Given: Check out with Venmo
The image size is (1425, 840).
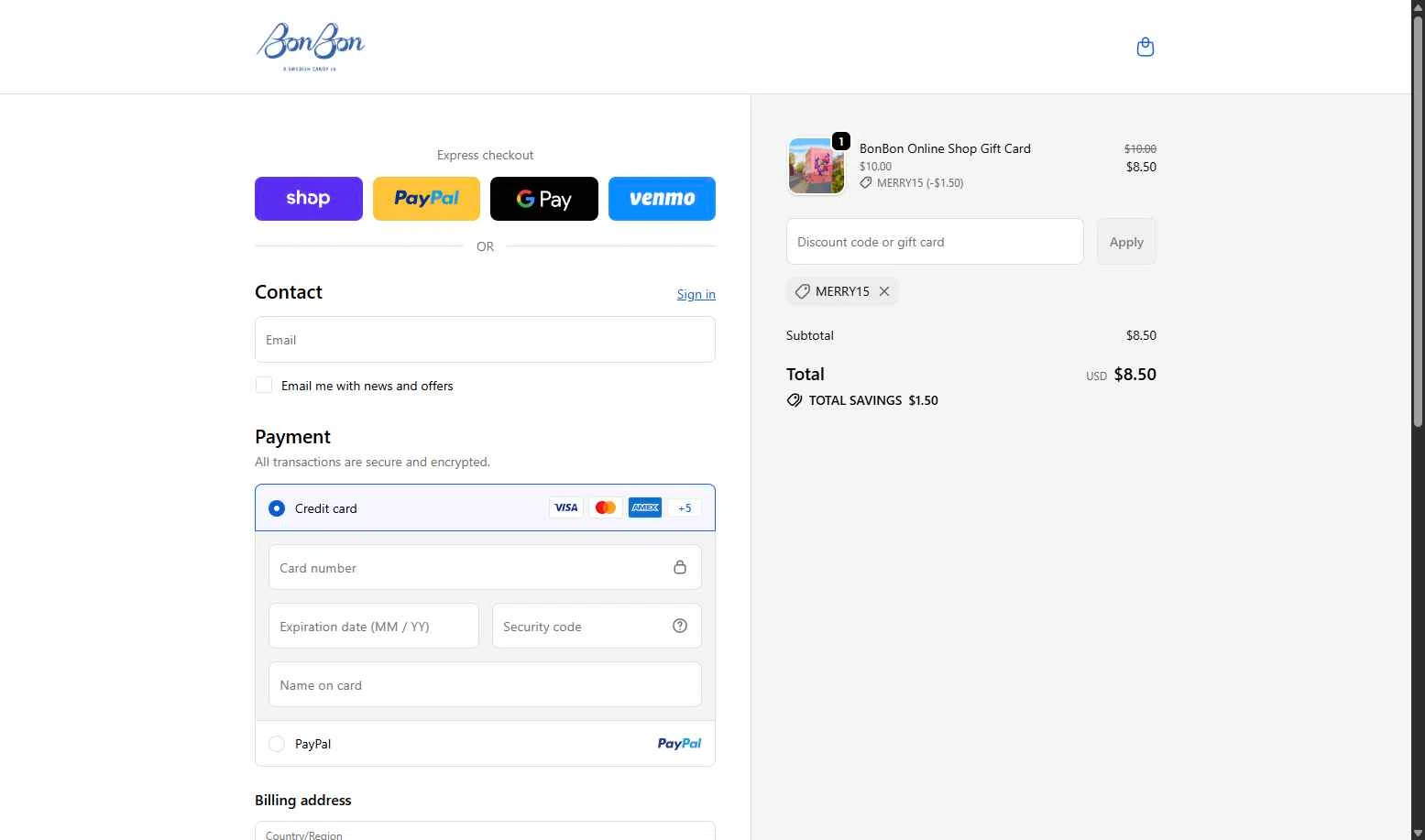Looking at the screenshot, I should (662, 199).
